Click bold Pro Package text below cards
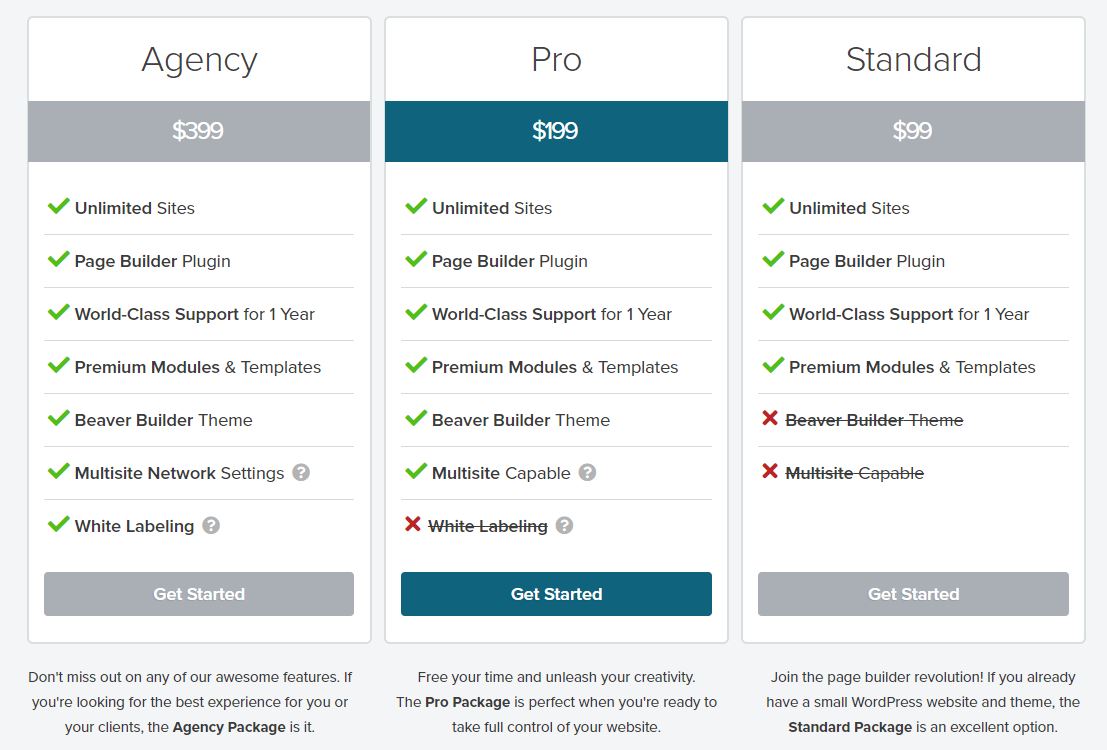Screen dimensions: 1107x750 pyautogui.click(x=467, y=702)
